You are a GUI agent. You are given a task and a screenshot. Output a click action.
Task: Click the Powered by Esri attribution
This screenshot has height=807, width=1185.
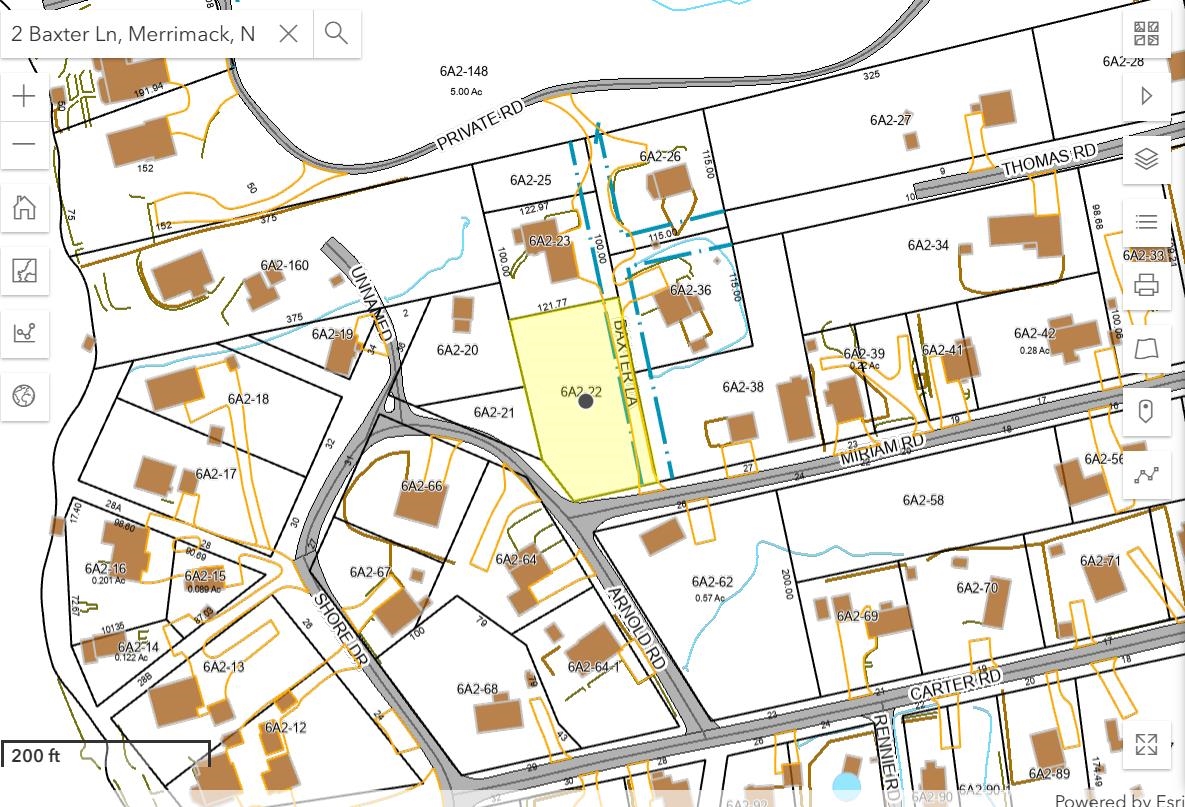coord(1118,799)
